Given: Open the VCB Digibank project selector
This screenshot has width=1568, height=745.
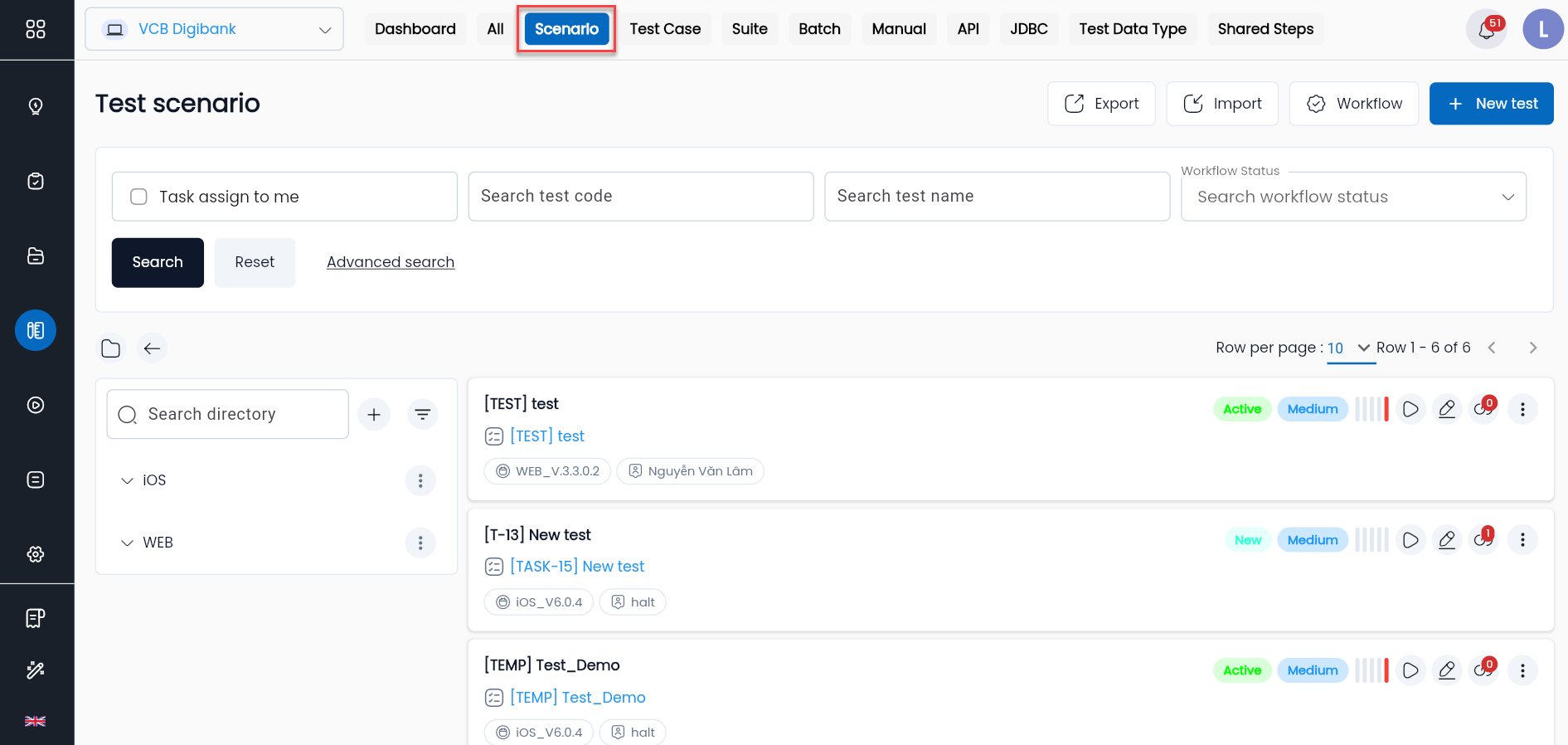Looking at the screenshot, I should (x=214, y=29).
